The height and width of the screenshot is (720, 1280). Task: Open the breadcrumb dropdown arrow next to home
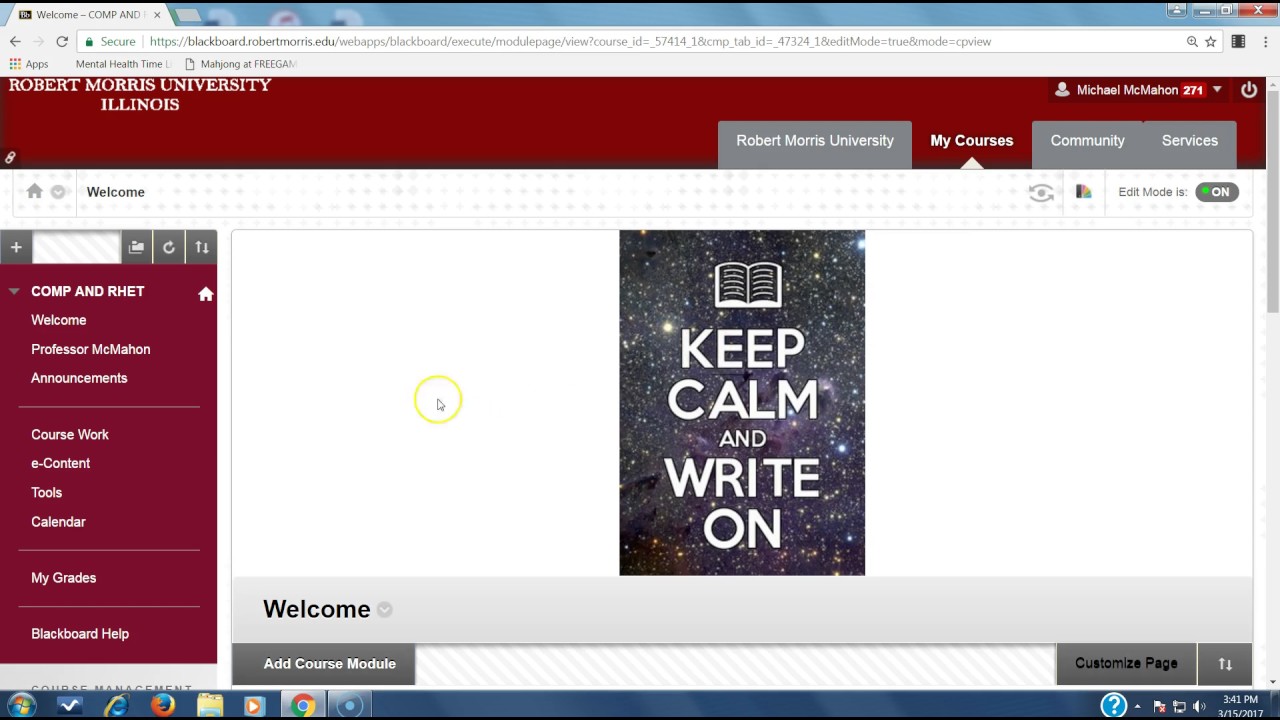(58, 192)
